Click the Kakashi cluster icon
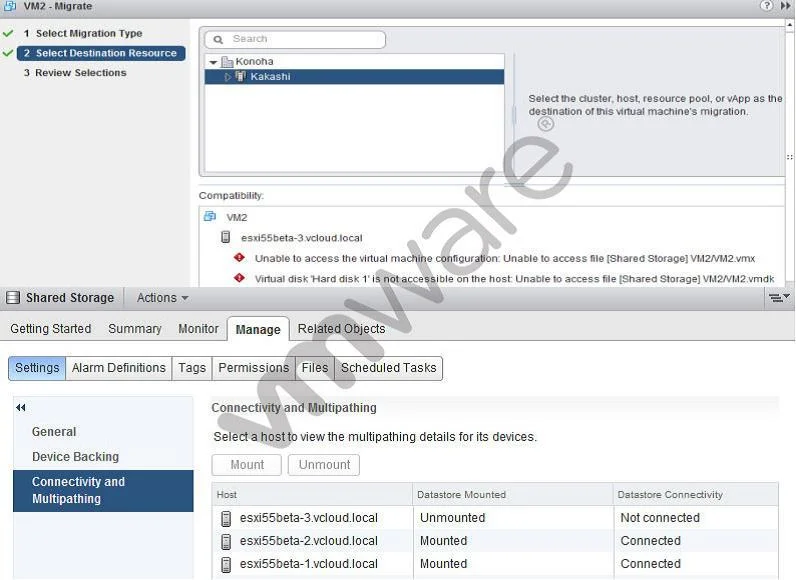 (x=241, y=77)
